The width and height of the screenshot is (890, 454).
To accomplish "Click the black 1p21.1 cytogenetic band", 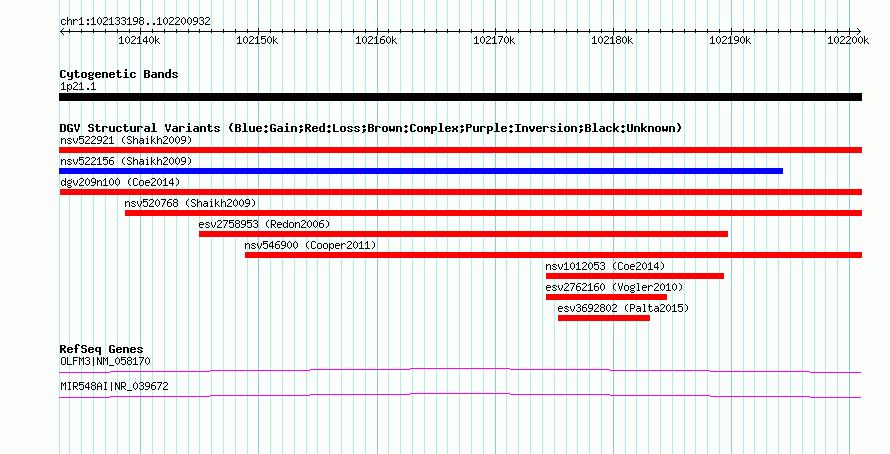I will tap(460, 97).
